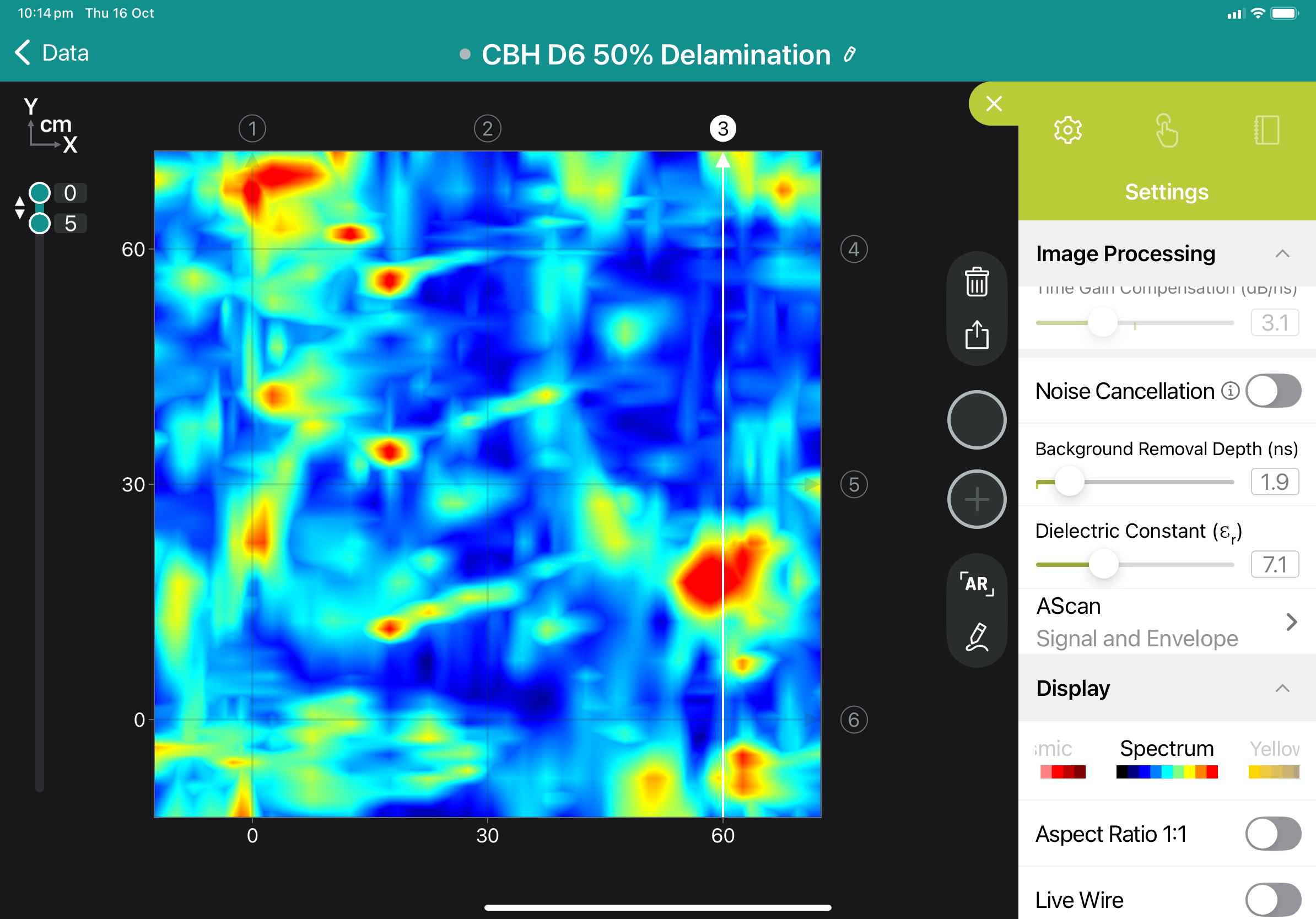Switch to the touch gestures tab
1316x919 pixels.
(x=1167, y=131)
